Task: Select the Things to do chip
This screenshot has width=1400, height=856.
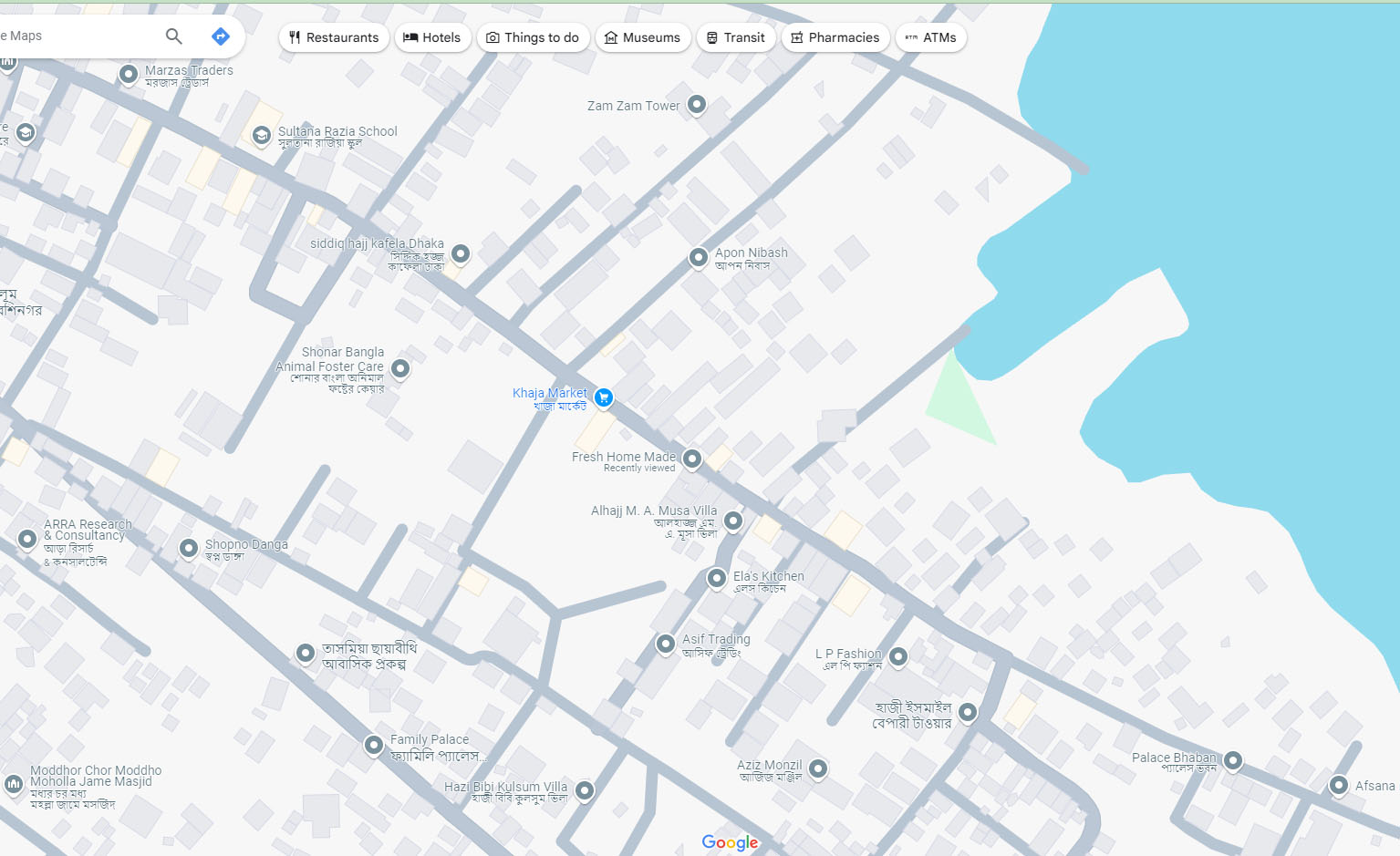Action: click(533, 37)
